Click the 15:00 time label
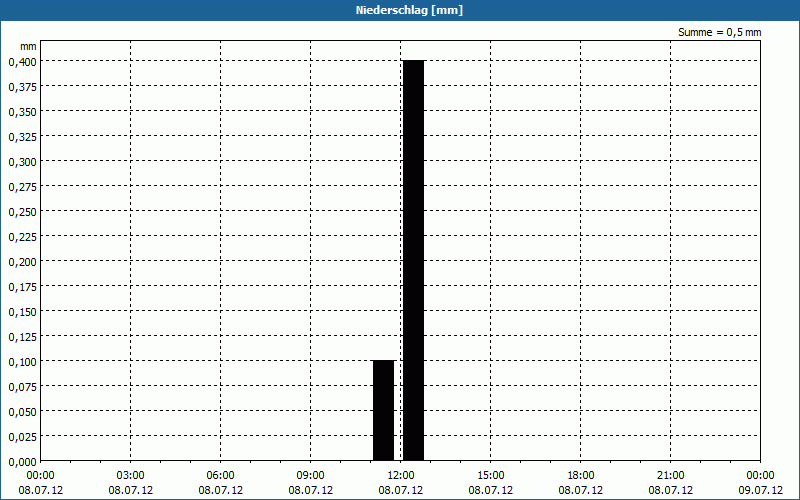Screen dimensions: 800x500 491,476
